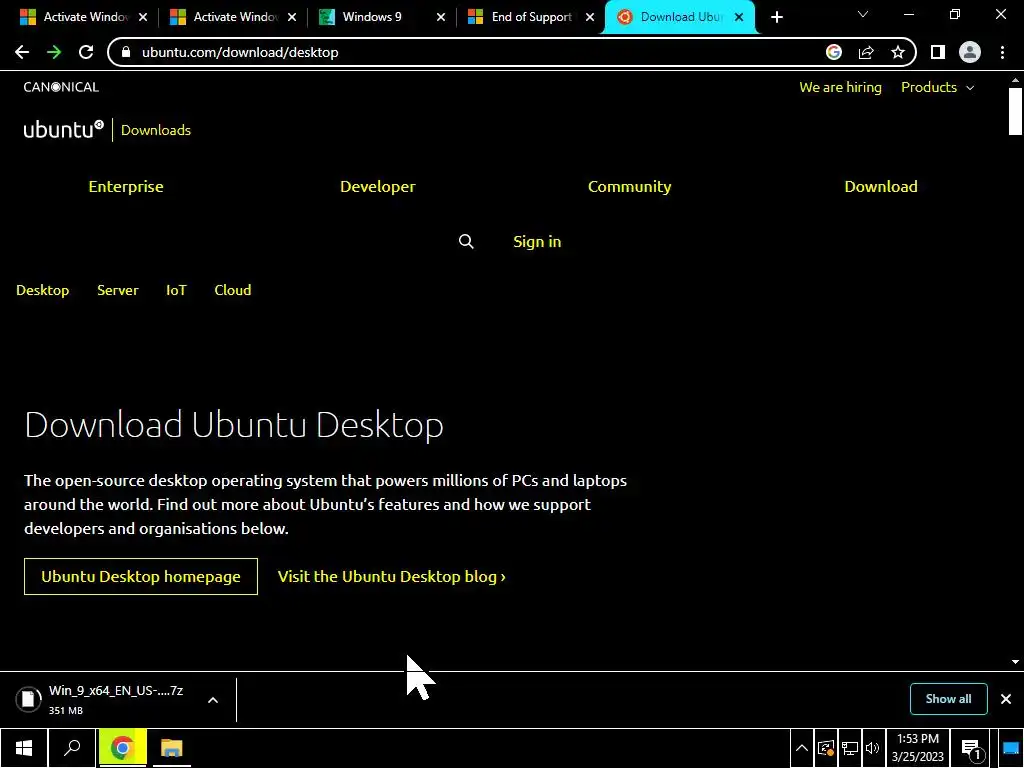Image resolution: width=1024 pixels, height=768 pixels.
Task: Open File Explorer from taskbar
Action: click(x=171, y=748)
